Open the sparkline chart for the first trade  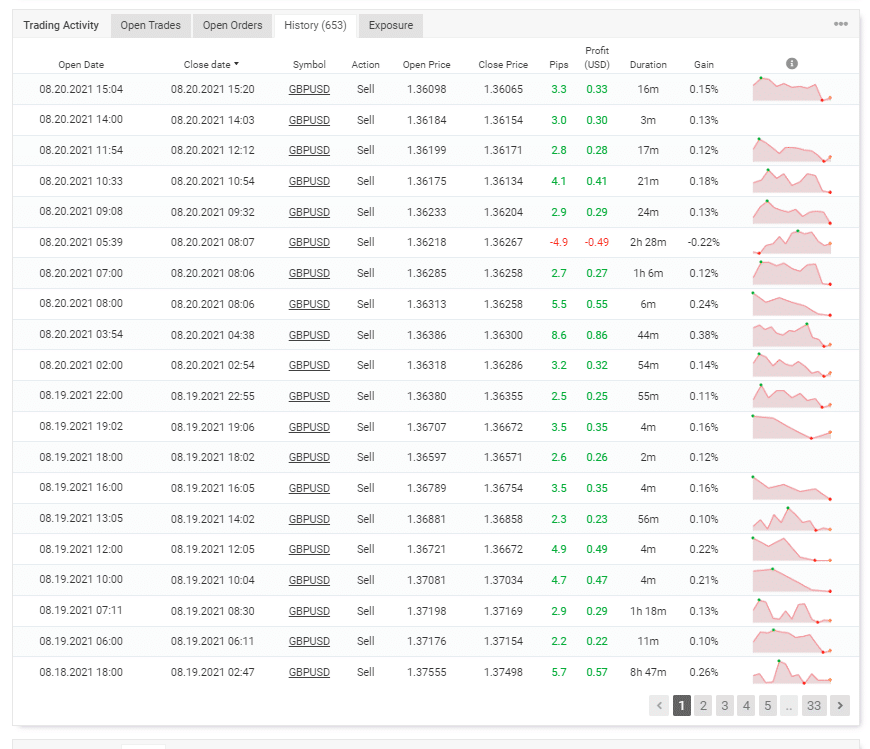click(789, 89)
